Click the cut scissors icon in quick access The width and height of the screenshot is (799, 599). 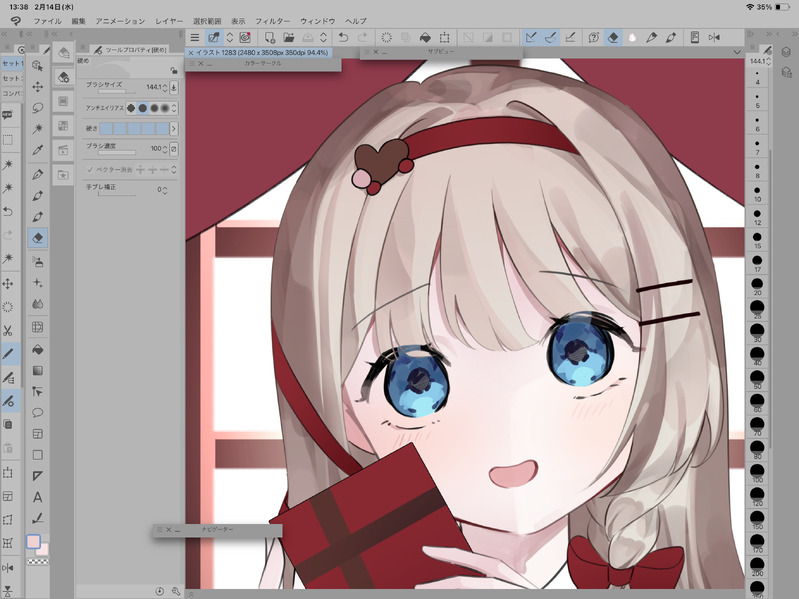pyautogui.click(x=8, y=331)
